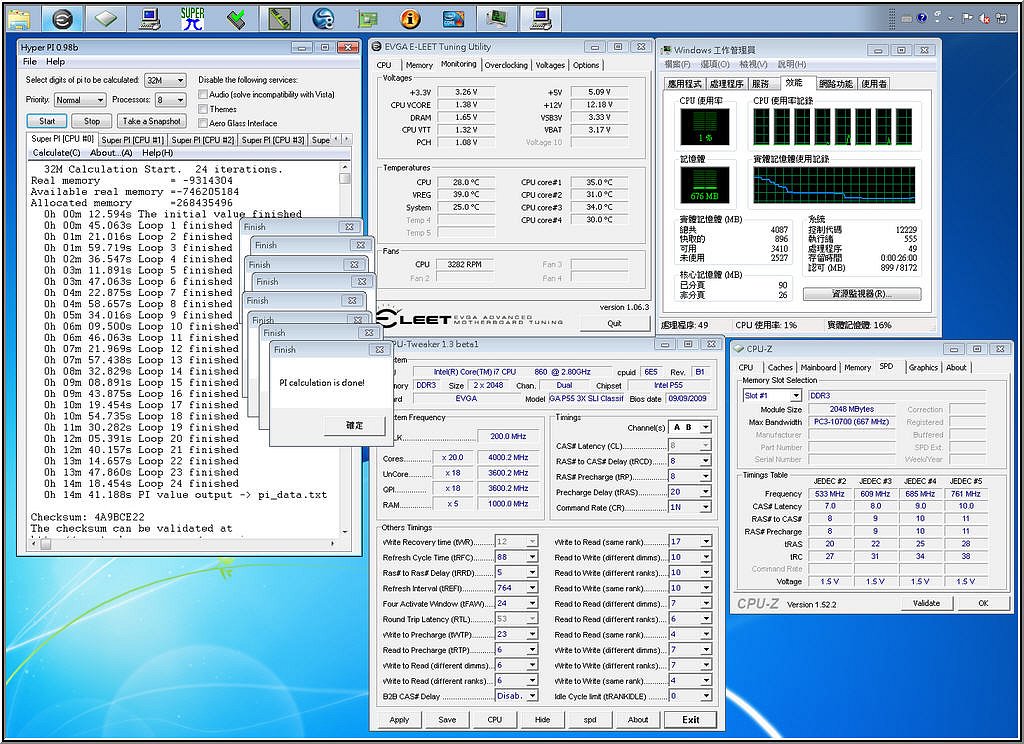Click the keyboard icon in the system tray

907,18
